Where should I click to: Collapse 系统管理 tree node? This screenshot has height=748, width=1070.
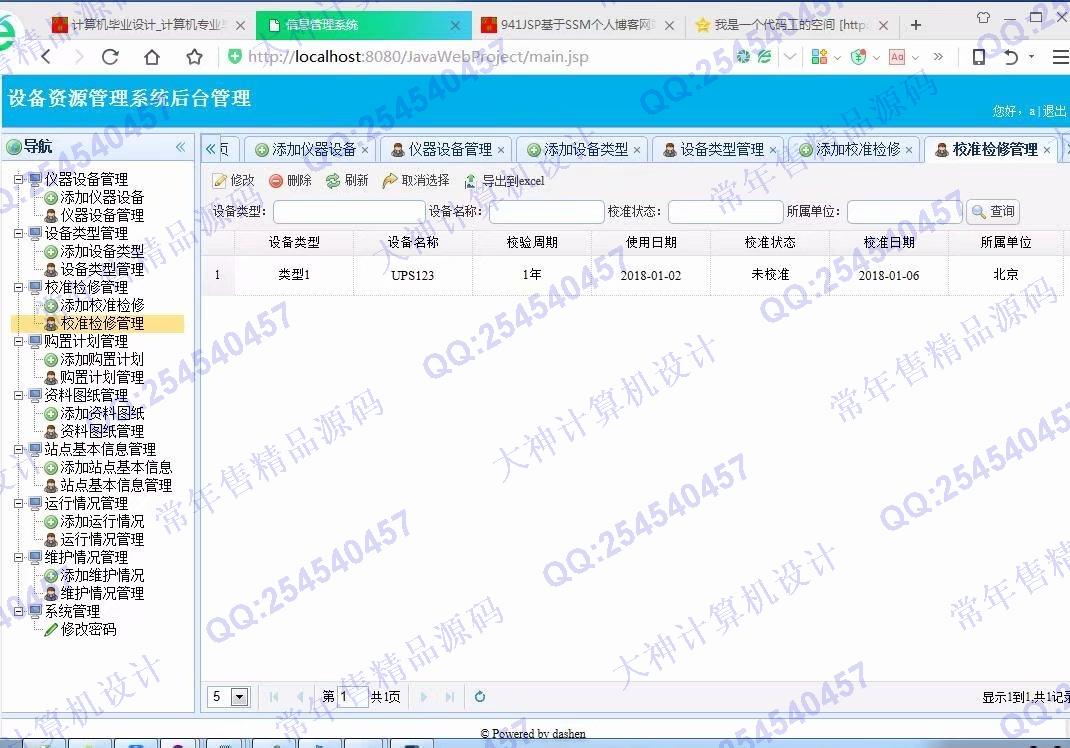point(18,612)
